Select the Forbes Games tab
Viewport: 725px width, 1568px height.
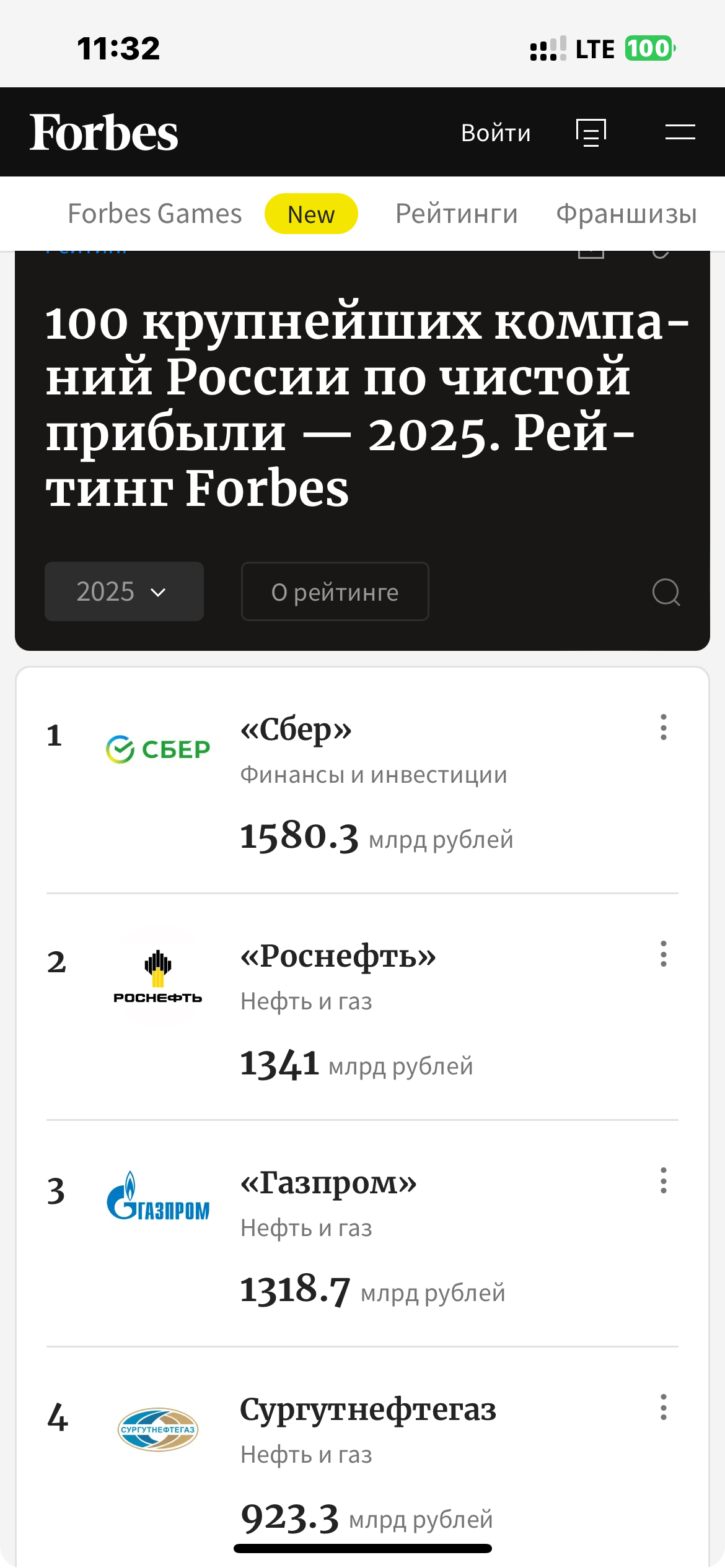pos(154,214)
